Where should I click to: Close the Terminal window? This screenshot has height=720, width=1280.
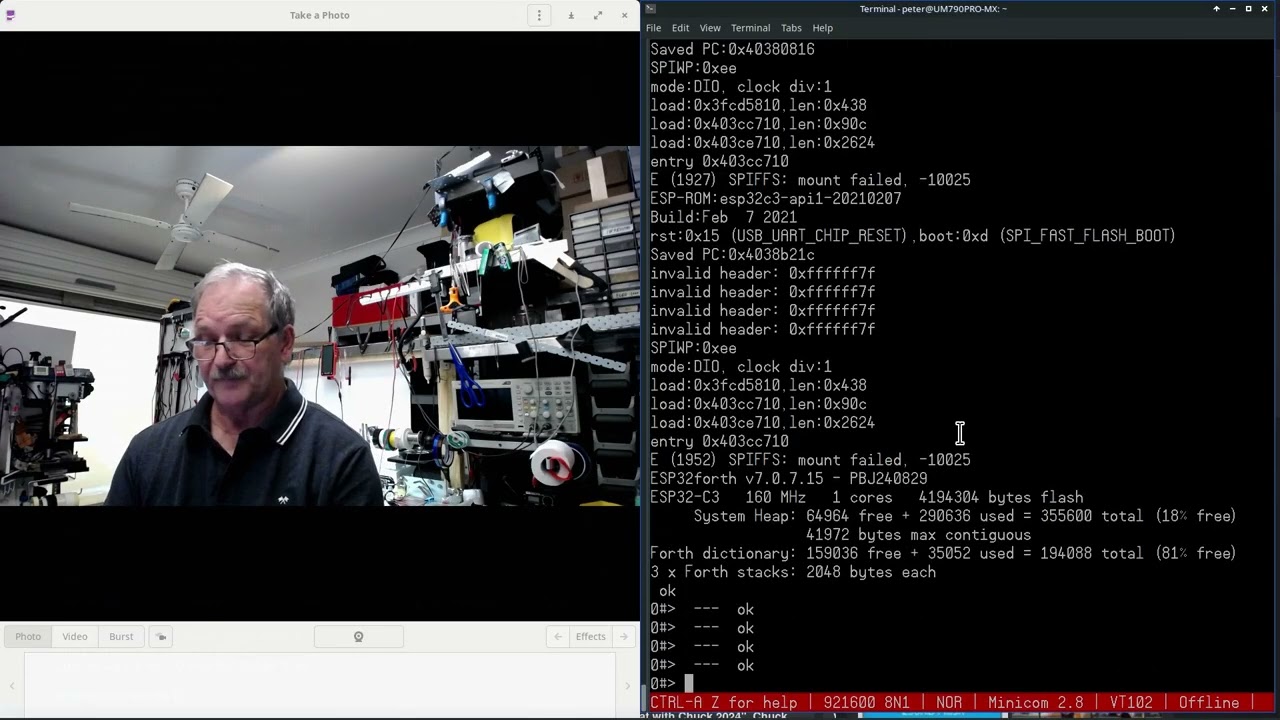1265,9
